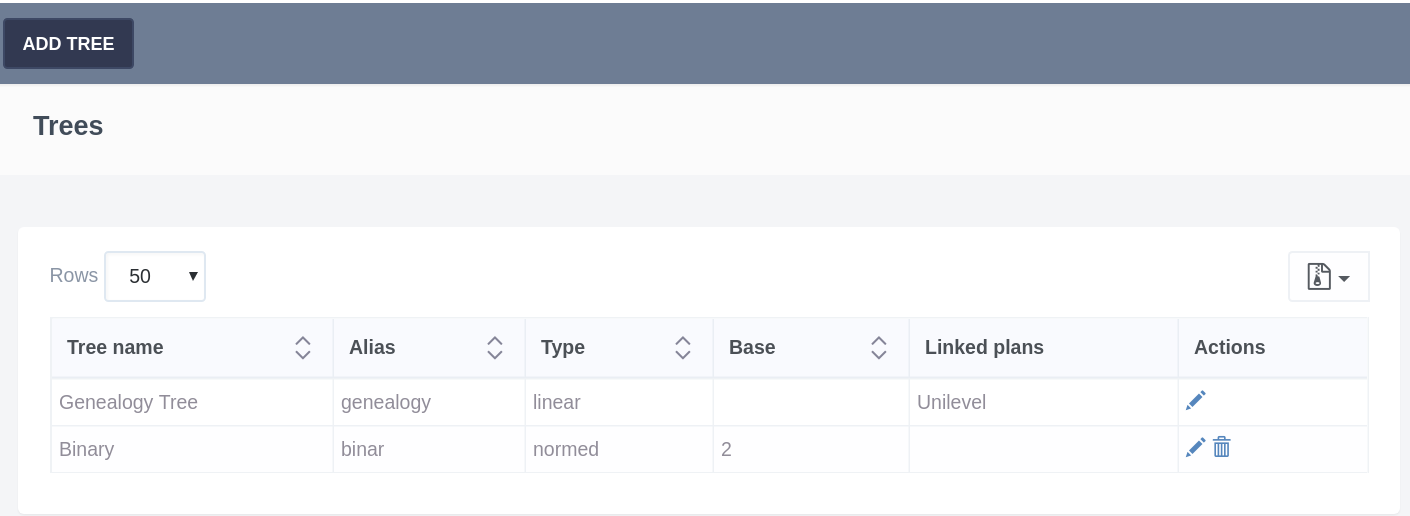Open the export file dropdown
Screen dimensions: 1410x516
point(1328,276)
